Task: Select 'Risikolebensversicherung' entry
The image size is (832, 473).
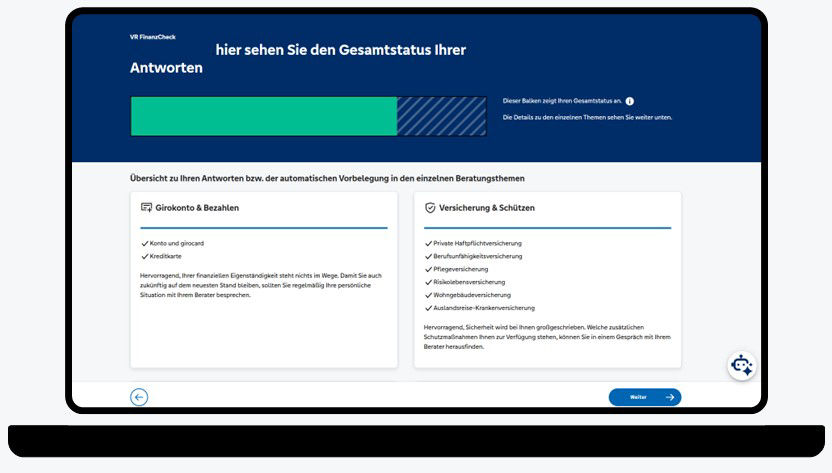Action: point(469,282)
